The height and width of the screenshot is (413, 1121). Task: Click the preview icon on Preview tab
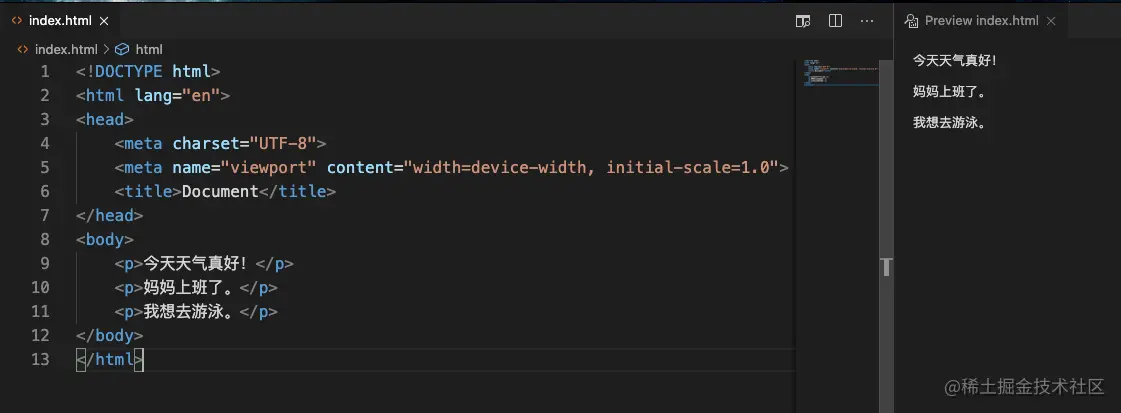click(x=912, y=21)
